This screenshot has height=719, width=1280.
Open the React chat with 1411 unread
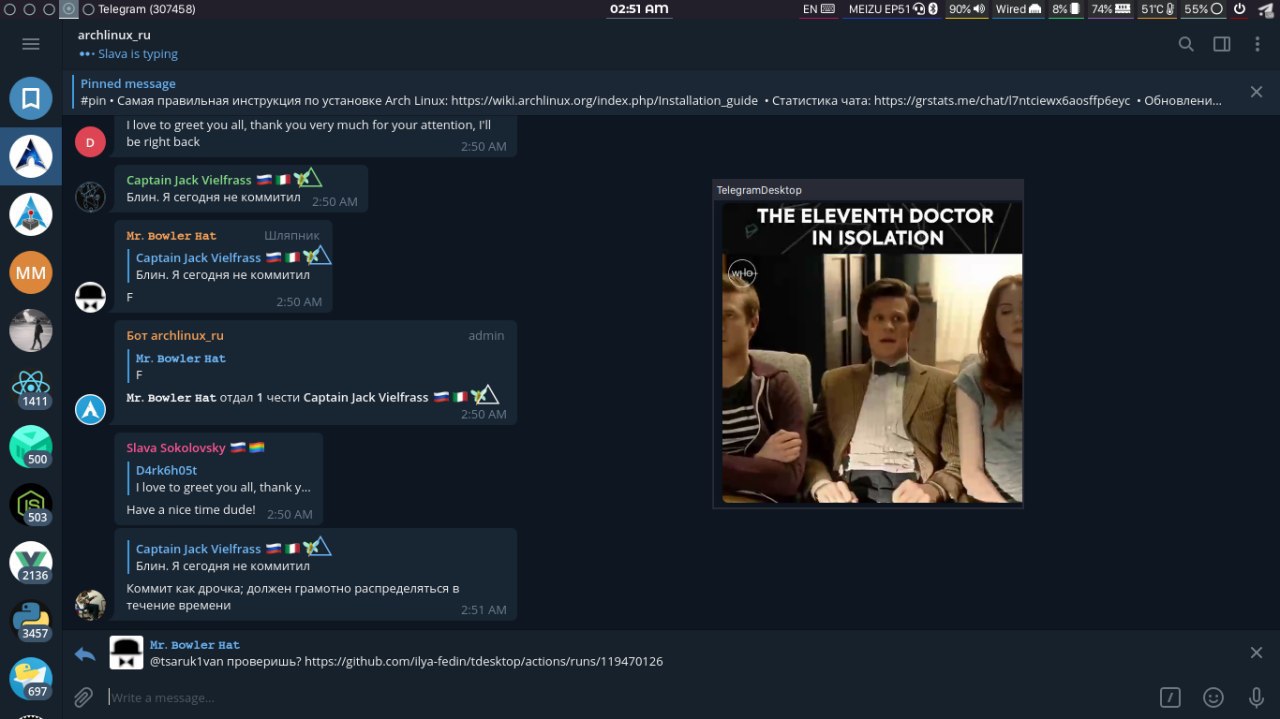(31, 388)
